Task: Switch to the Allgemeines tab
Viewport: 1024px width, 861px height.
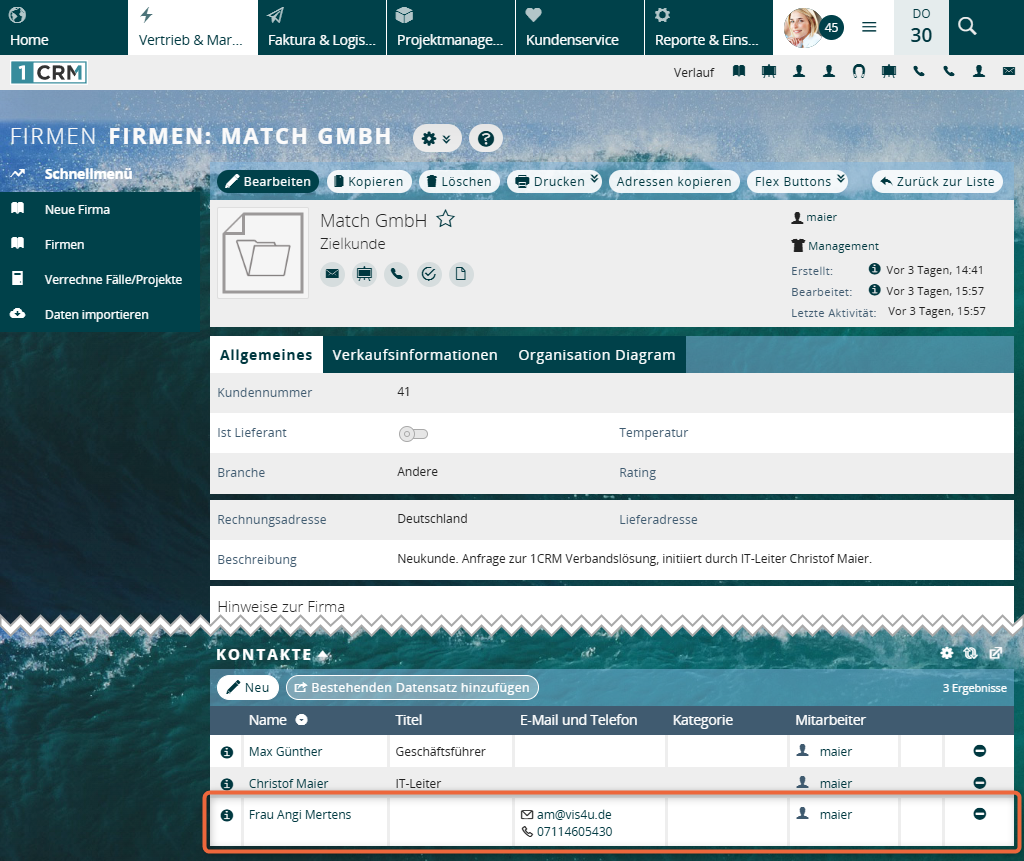Action: [266, 355]
